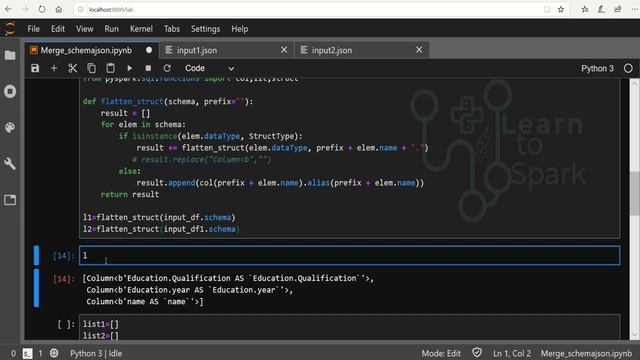The image size is (640, 360).
Task: Click the Ln 1, Col 2 status indicator
Action: [512, 353]
